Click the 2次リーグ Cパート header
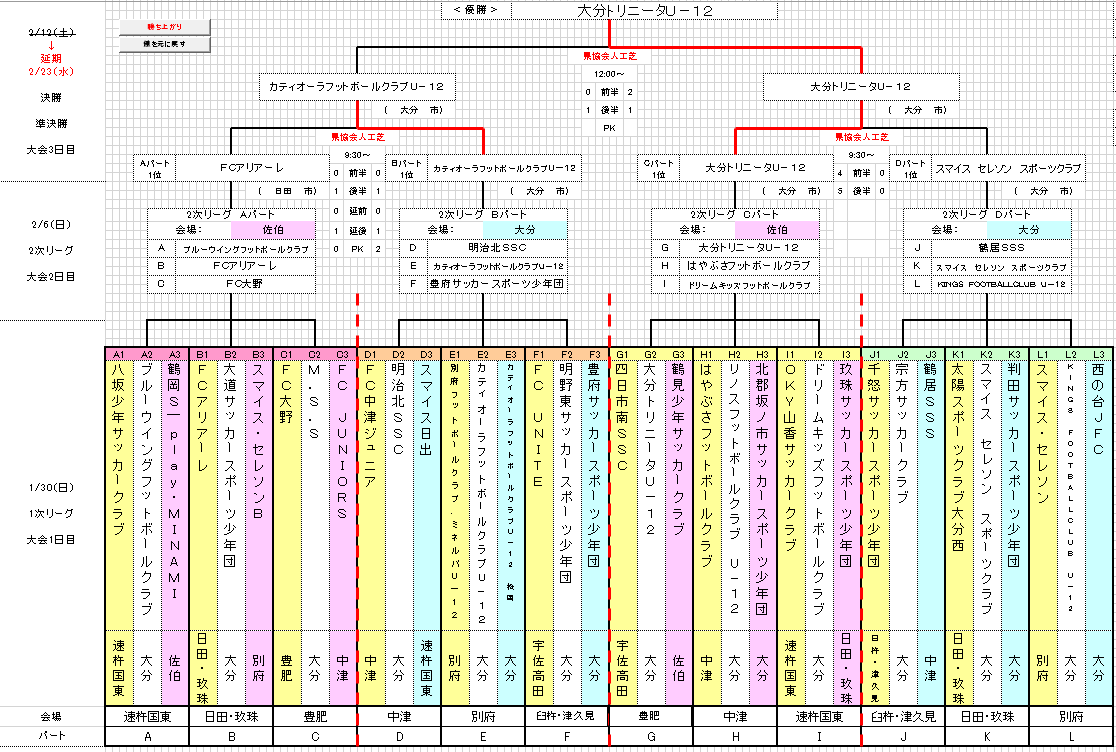The height and width of the screenshot is (752, 1116). 735,214
